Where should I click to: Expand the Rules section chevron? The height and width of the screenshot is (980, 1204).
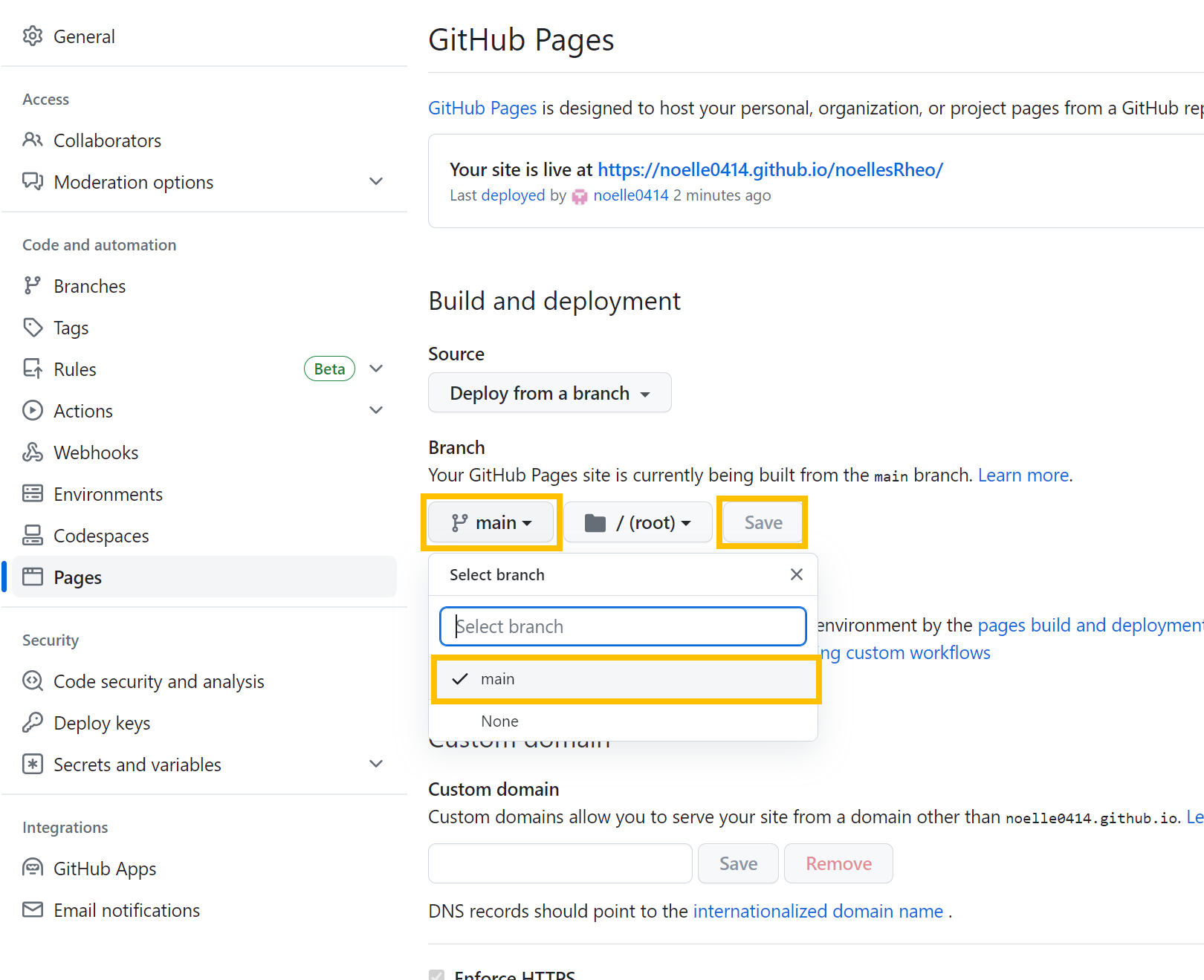pos(377,369)
